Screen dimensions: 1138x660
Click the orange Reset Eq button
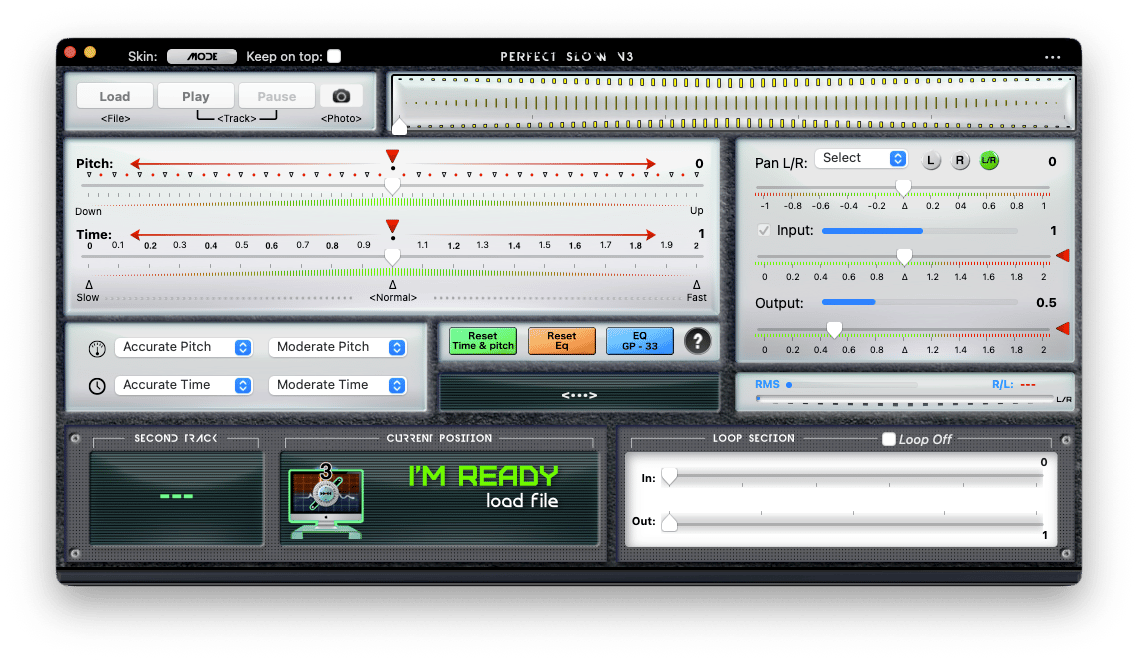coord(562,341)
